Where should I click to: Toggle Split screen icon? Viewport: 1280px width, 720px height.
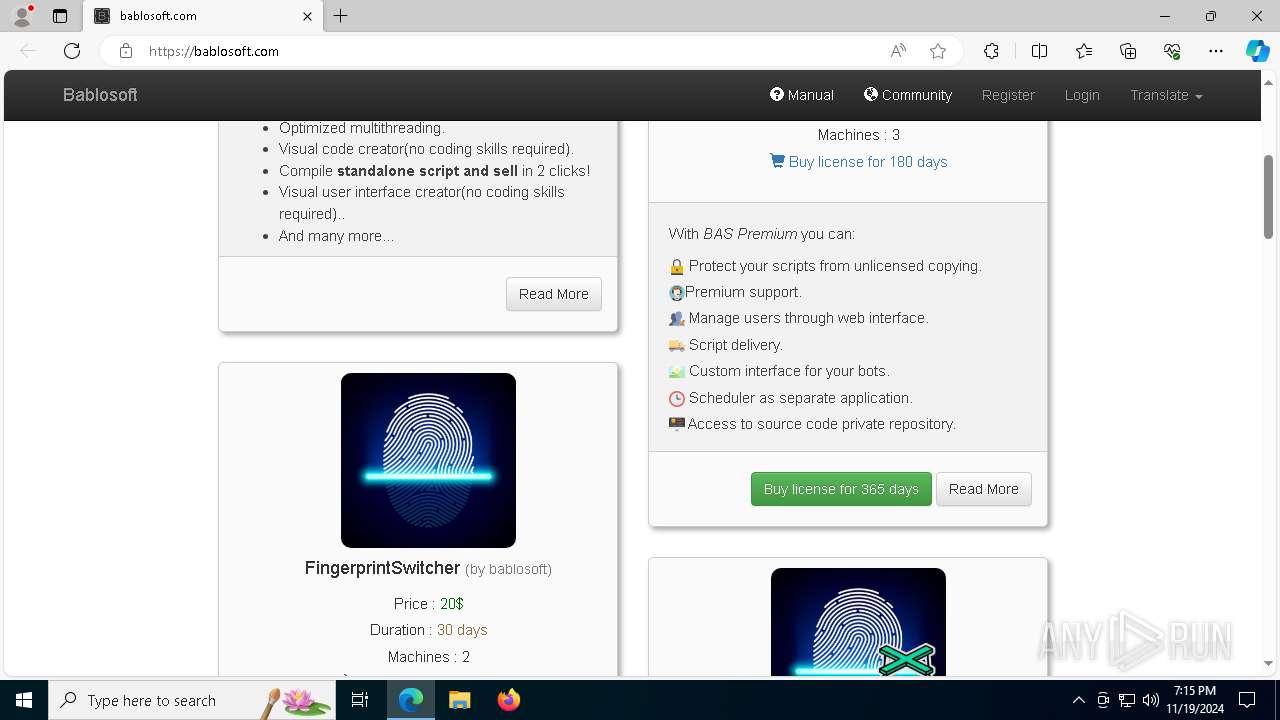1039,51
